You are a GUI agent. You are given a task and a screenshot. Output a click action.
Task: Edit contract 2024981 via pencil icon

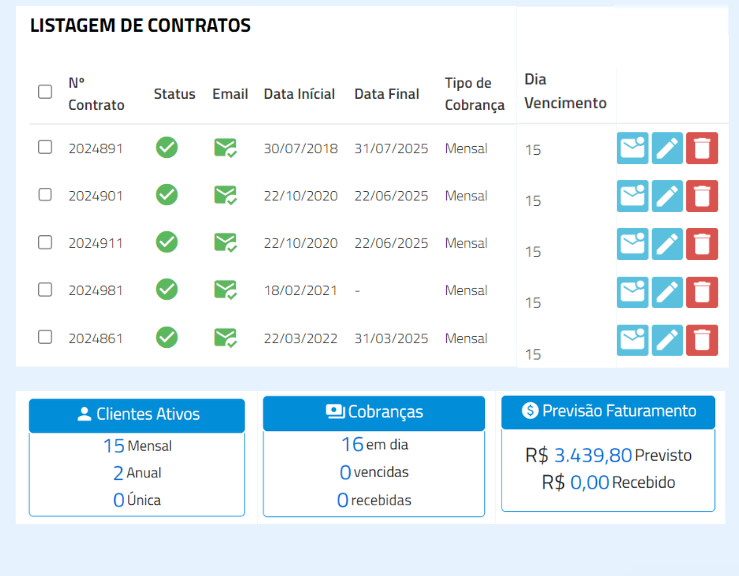click(x=667, y=292)
